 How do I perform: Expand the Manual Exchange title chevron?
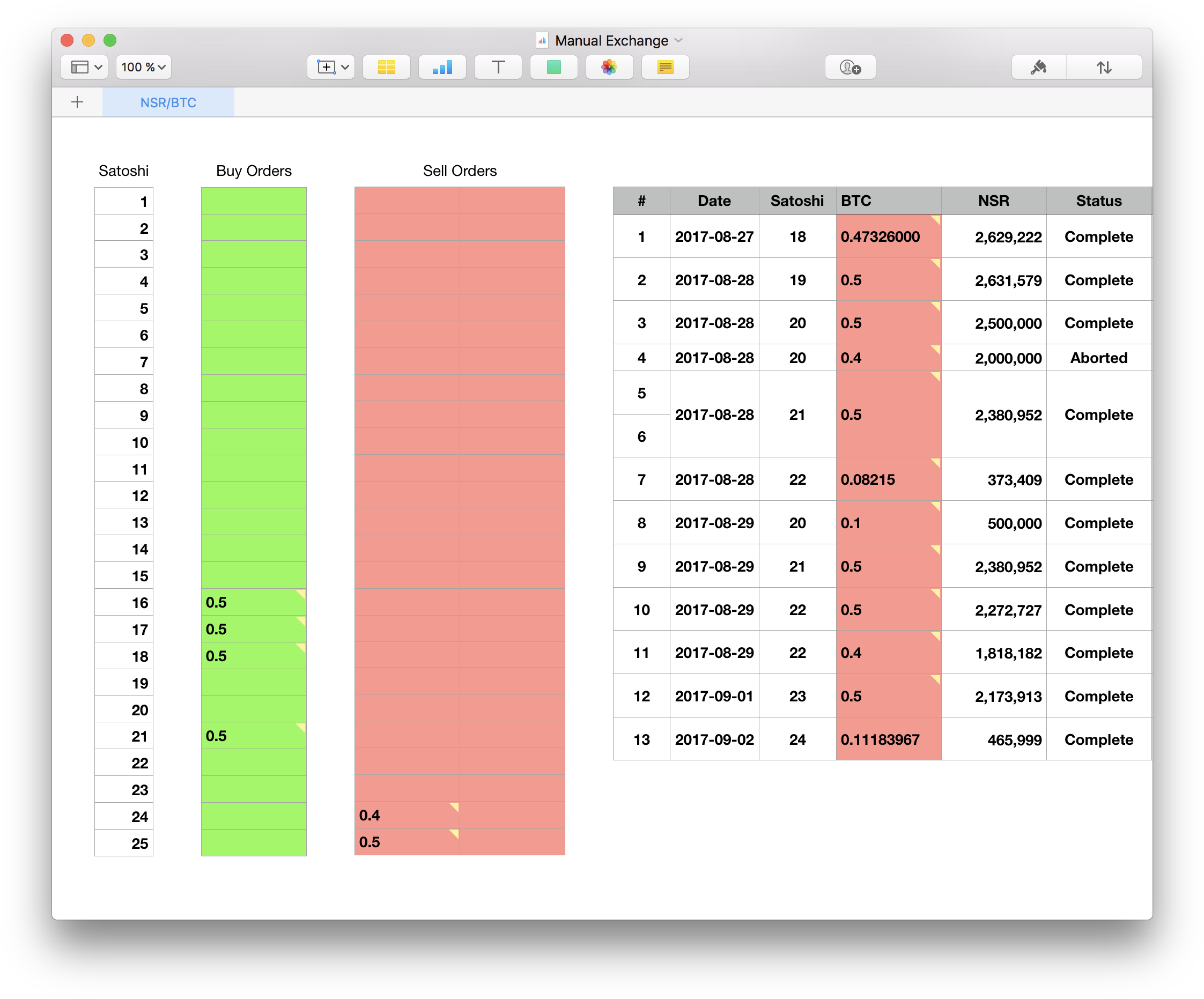click(679, 40)
